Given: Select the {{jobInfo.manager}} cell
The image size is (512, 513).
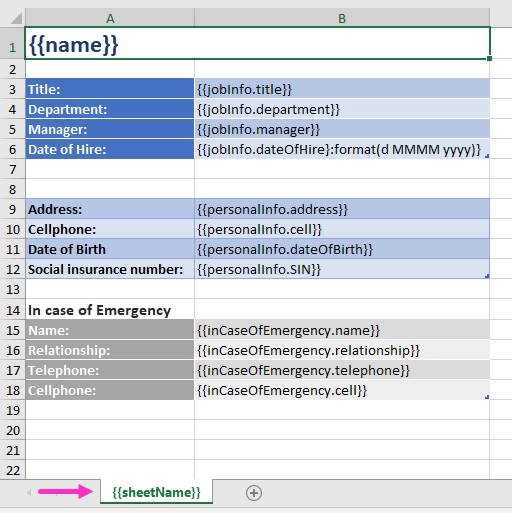Looking at the screenshot, I should [342, 129].
